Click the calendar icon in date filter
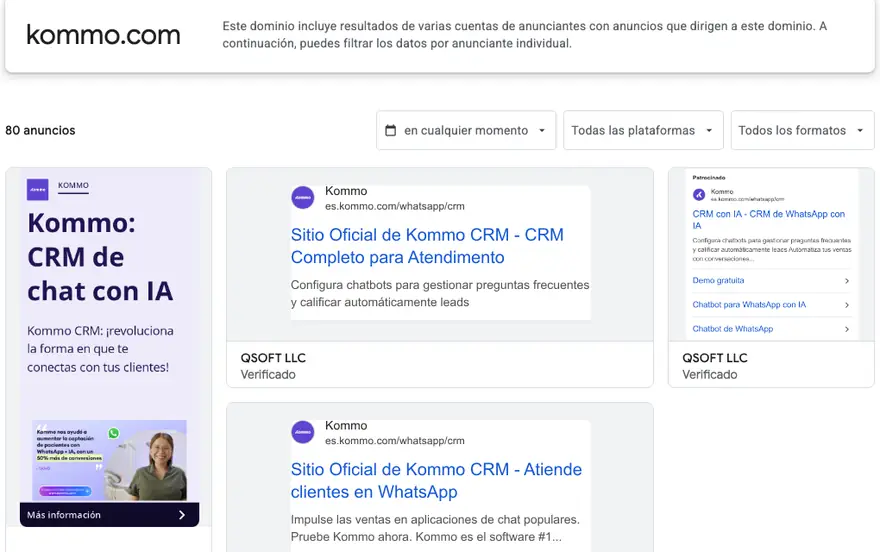The image size is (880, 552). (x=391, y=130)
